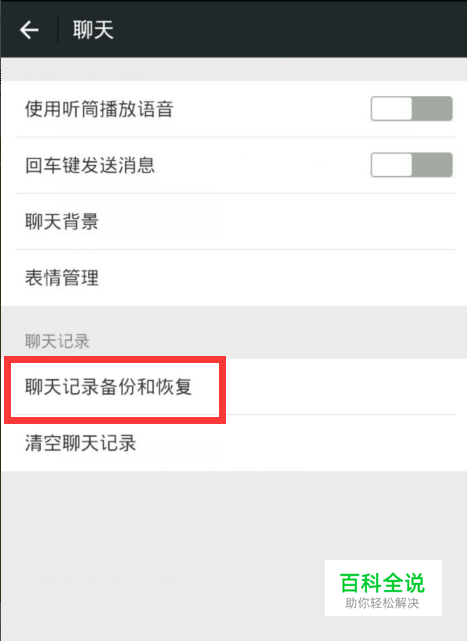Image resolution: width=467 pixels, height=641 pixels.
Task: Open 表情管理 entry
Action: click(x=234, y=278)
